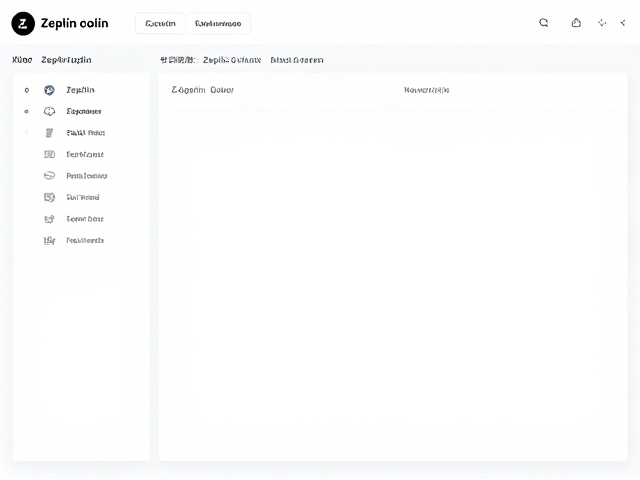Open the second, wider tab in the header
This screenshot has width=640, height=480.
(218, 24)
